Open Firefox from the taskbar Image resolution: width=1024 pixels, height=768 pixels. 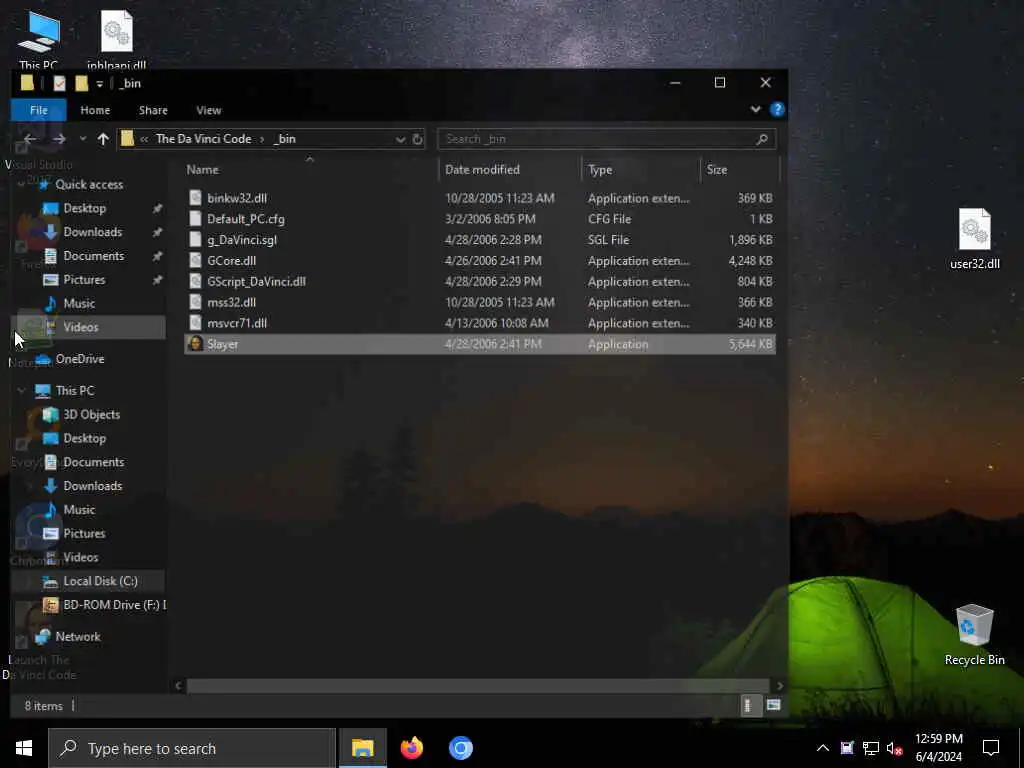point(411,748)
